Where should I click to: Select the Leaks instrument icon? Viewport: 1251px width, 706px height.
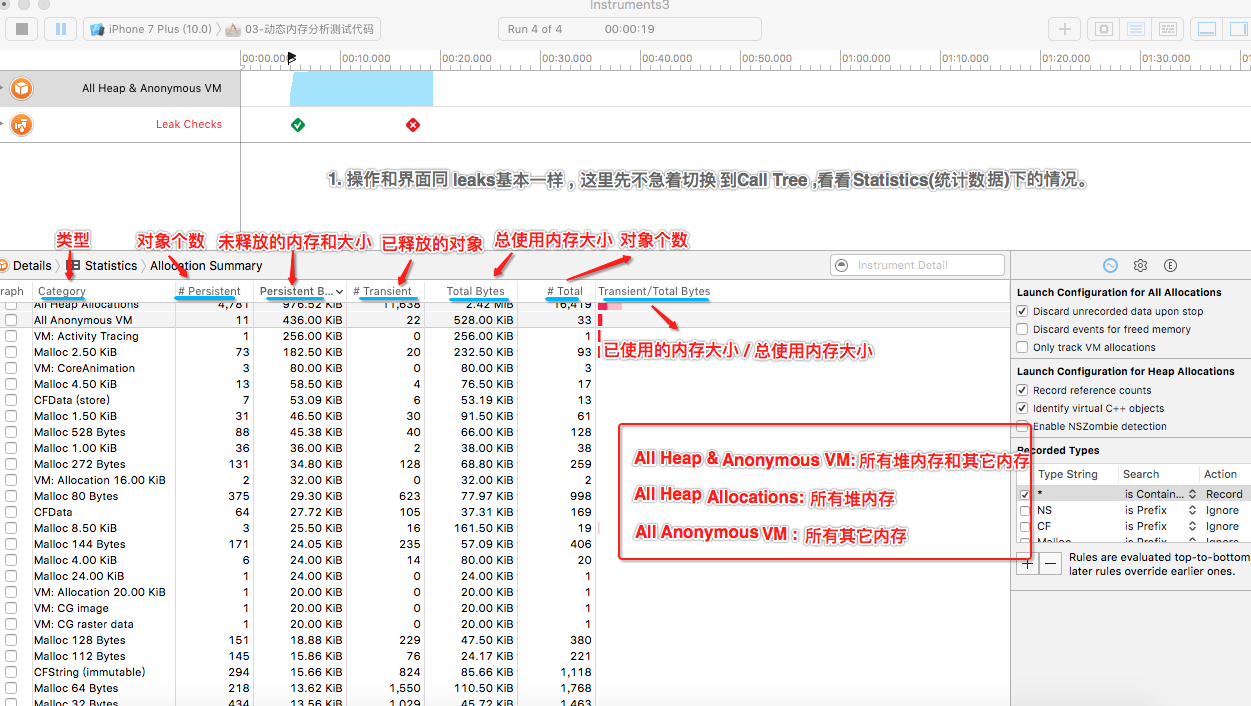point(21,125)
